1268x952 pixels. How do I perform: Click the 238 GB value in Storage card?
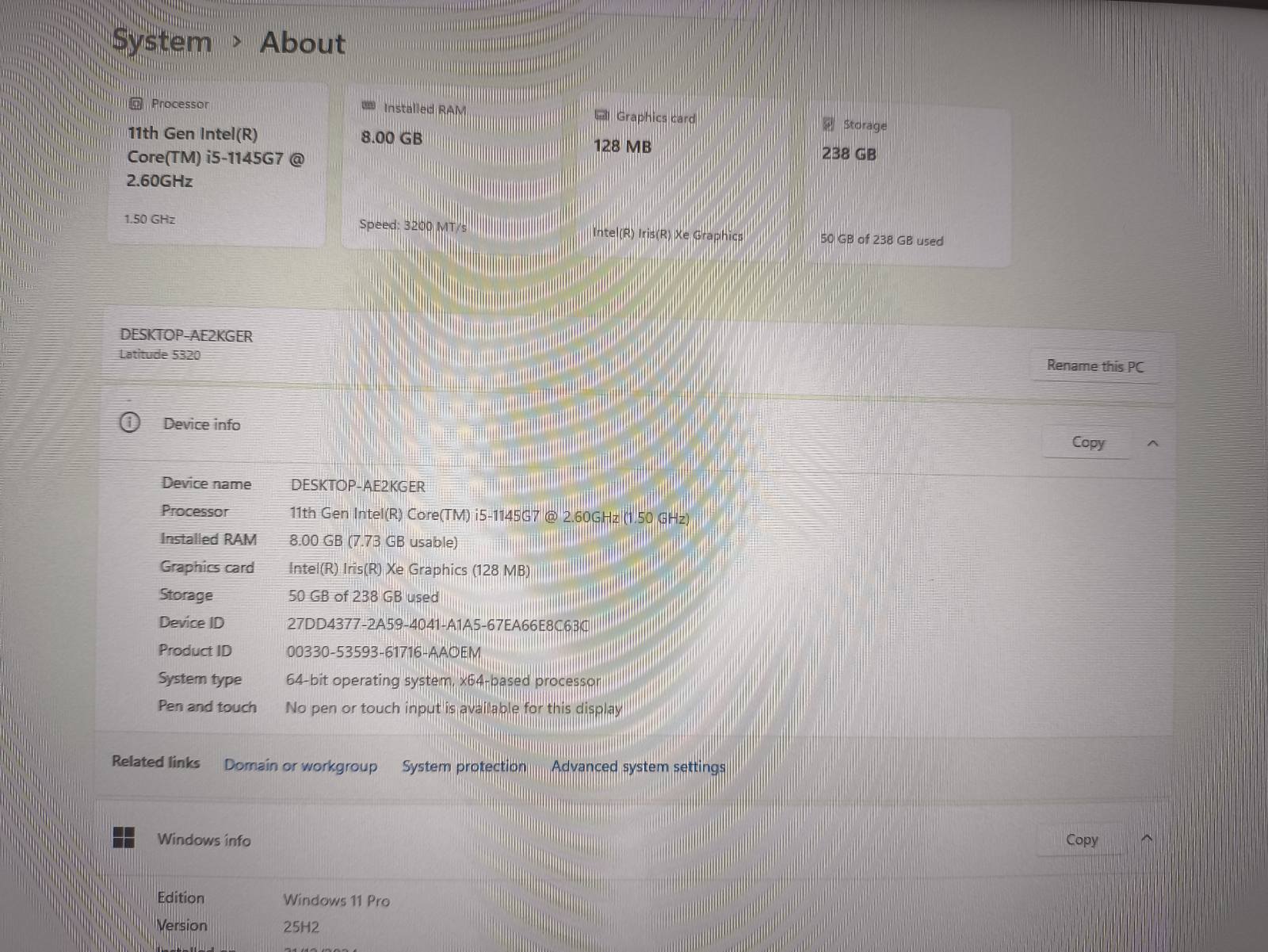pyautogui.click(x=849, y=154)
